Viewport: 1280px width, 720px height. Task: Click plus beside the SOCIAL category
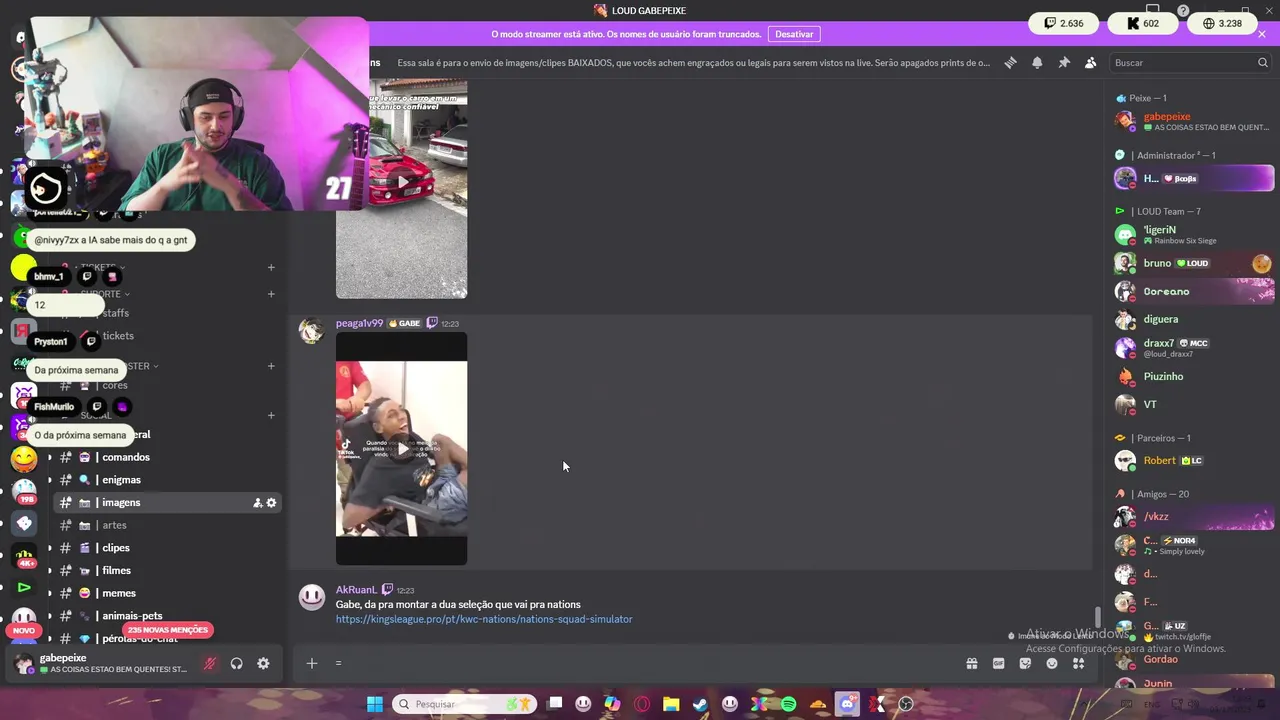(x=271, y=415)
